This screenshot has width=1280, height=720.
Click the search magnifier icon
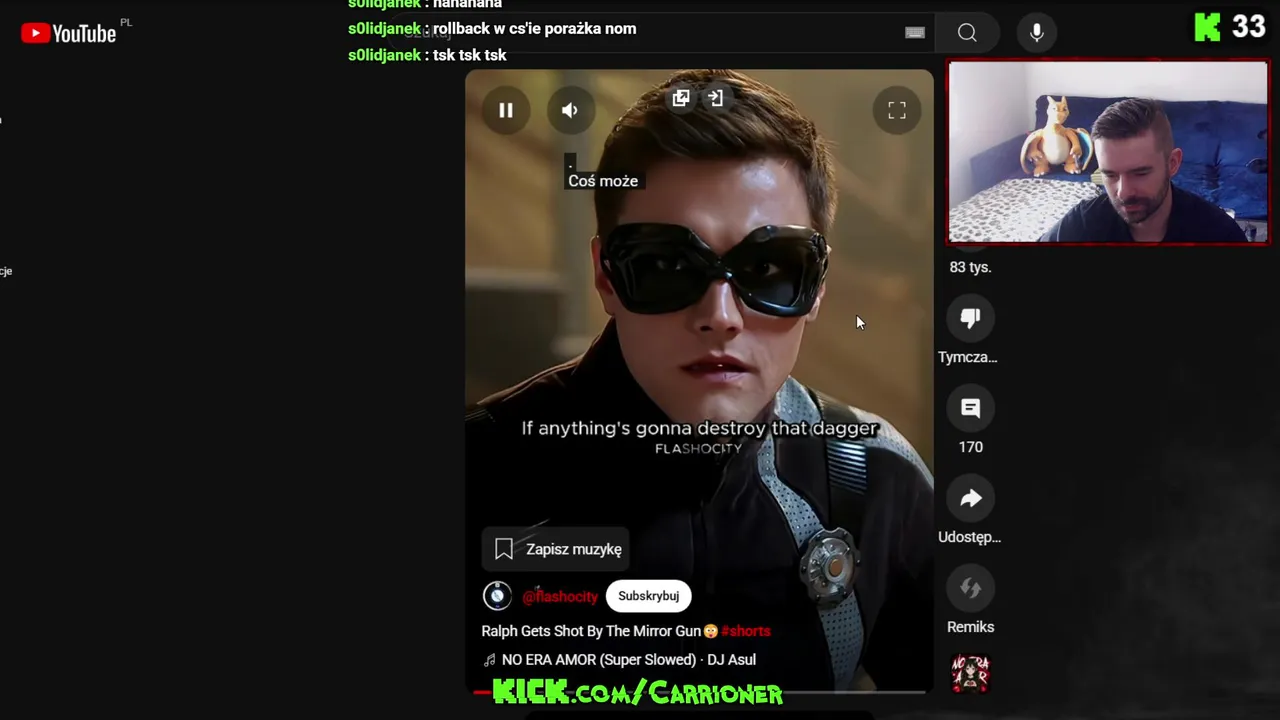[967, 33]
